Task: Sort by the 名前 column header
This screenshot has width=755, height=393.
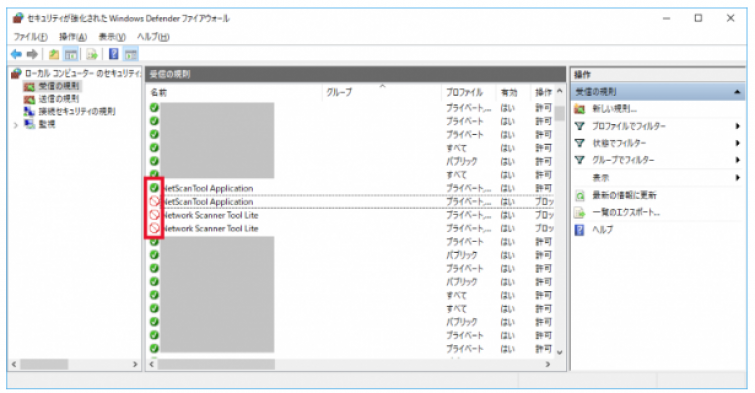Action: coord(234,92)
